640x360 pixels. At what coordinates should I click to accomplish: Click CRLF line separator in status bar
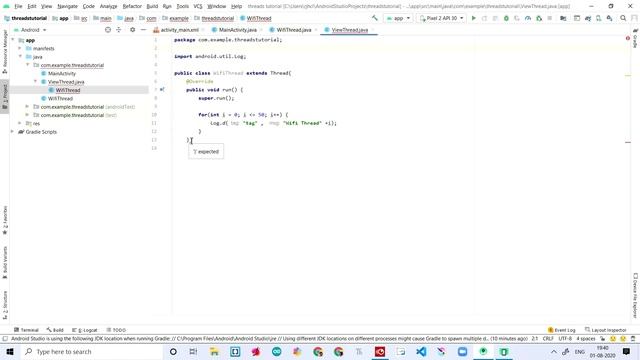click(548, 339)
